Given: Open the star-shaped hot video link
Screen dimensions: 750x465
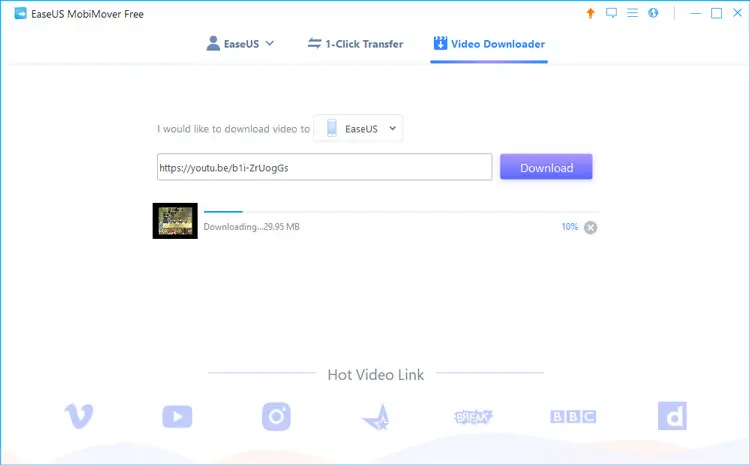Looking at the screenshot, I should (x=376, y=418).
